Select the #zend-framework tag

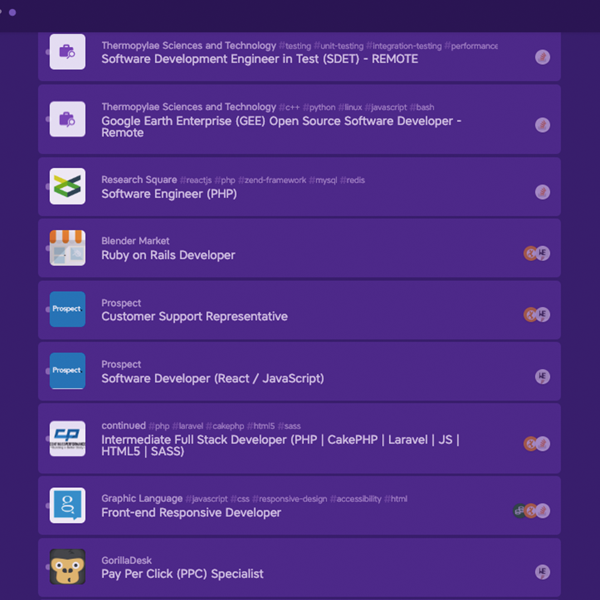pos(272,180)
